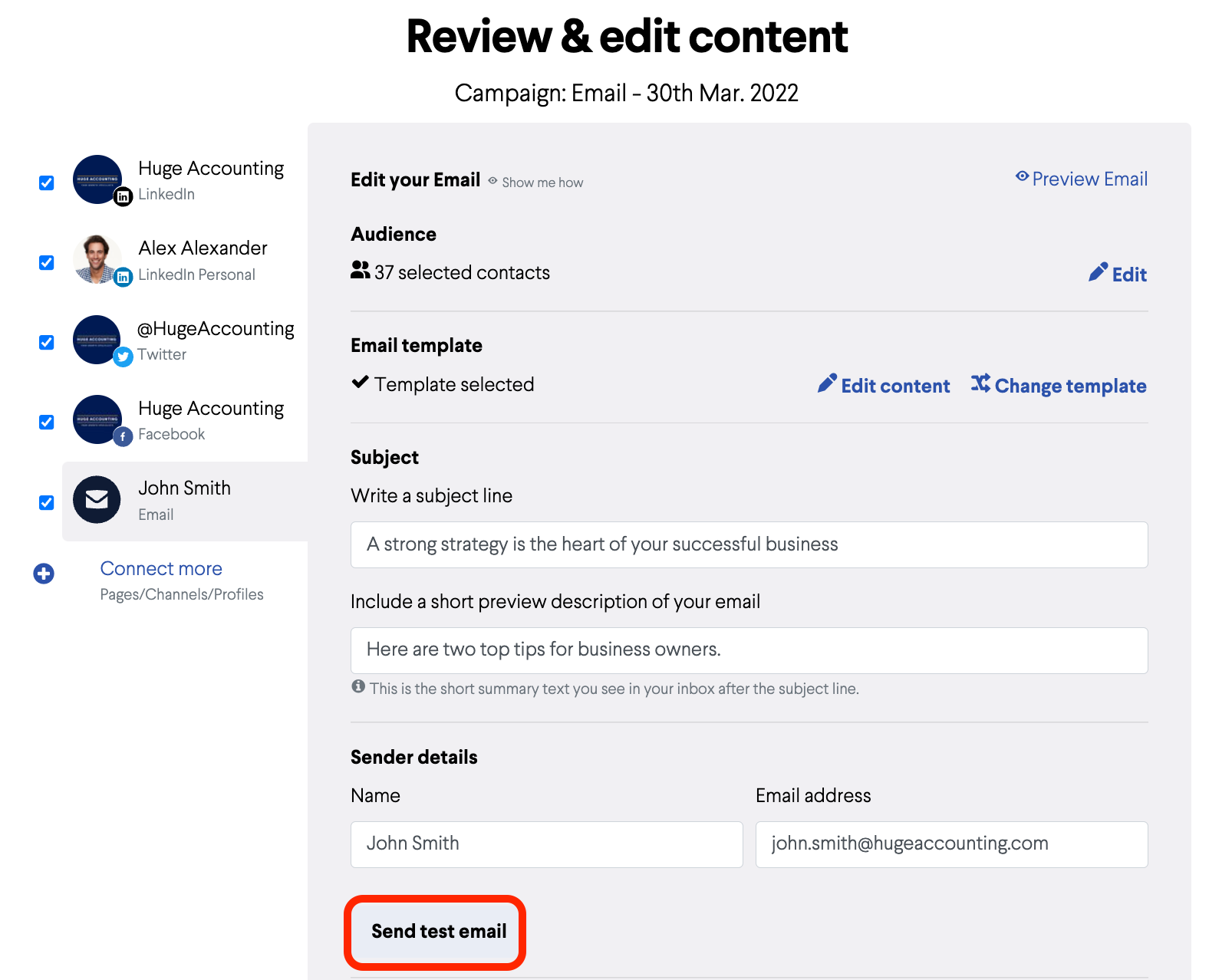This screenshot has height=980, width=1209.
Task: Click the @HugeAccounting Twitter avatar
Action: click(97, 340)
